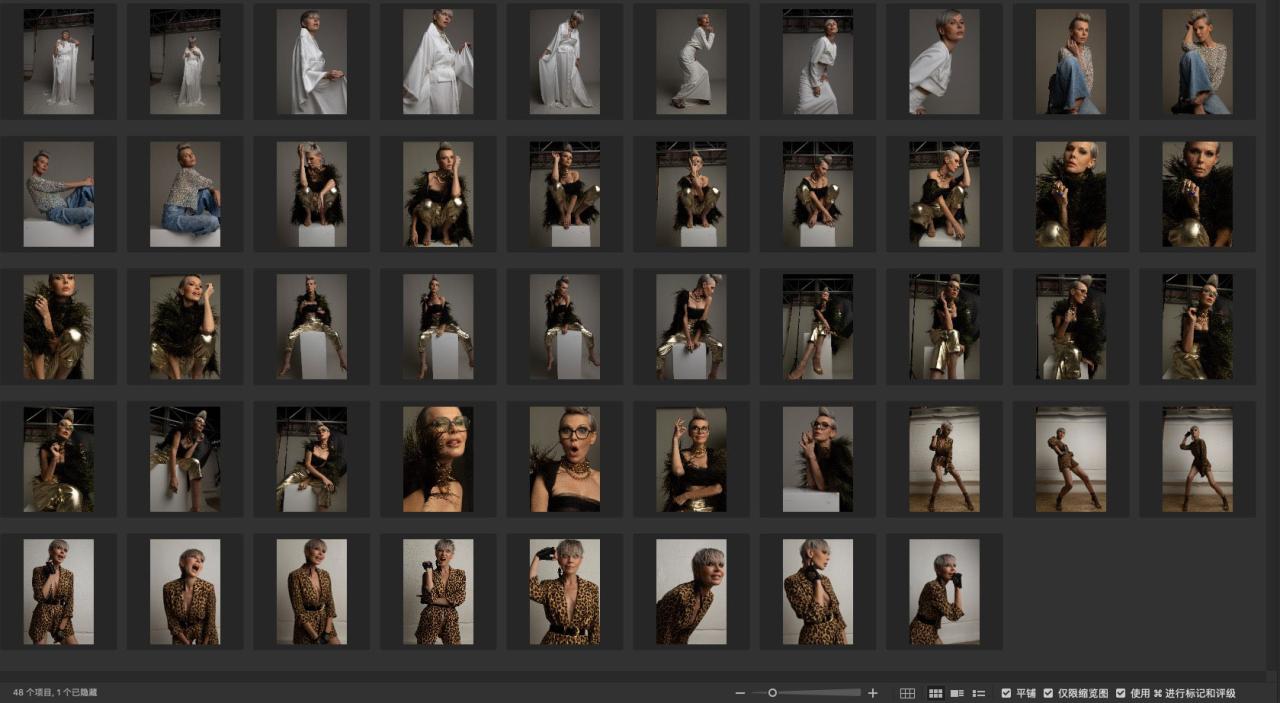The image size is (1280, 703).
Task: Select the side-profile glasses portrait in the fourth row
Action: 438,459
